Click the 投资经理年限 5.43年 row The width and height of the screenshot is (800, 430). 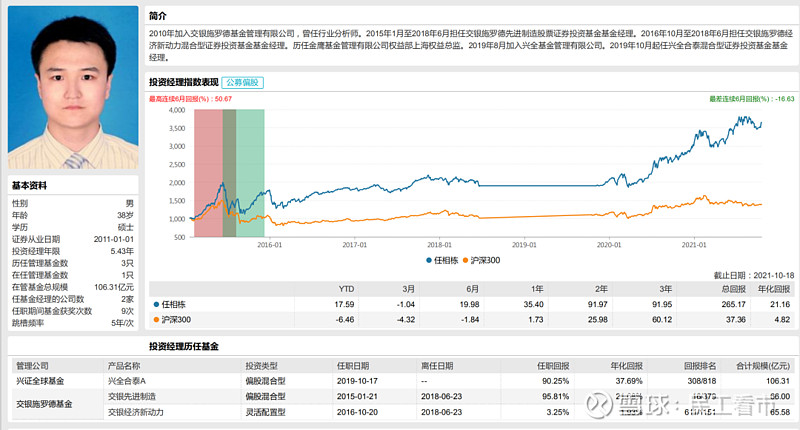click(73, 251)
